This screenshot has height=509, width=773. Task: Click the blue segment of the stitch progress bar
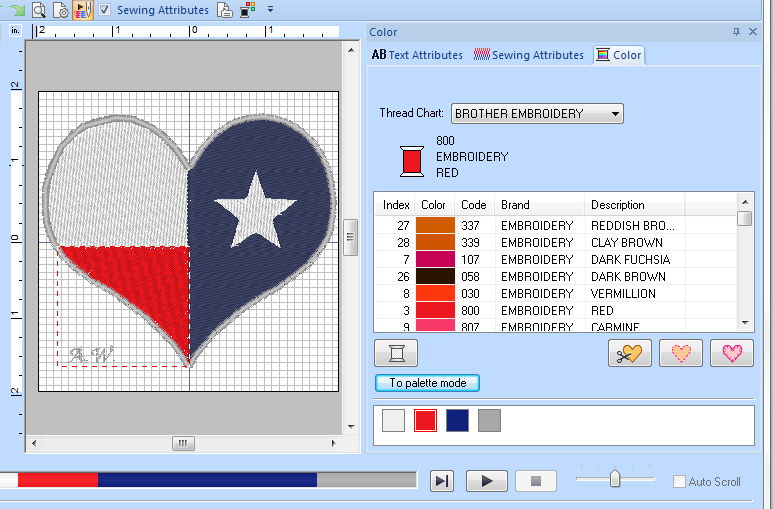click(x=207, y=480)
